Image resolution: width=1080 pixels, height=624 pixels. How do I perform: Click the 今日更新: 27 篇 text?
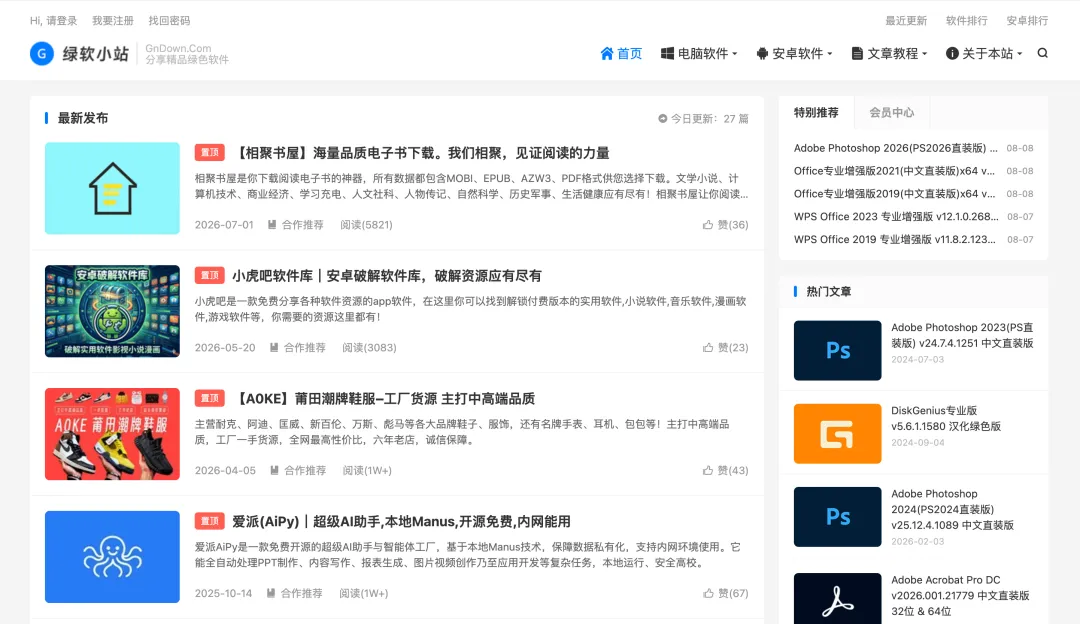710,118
